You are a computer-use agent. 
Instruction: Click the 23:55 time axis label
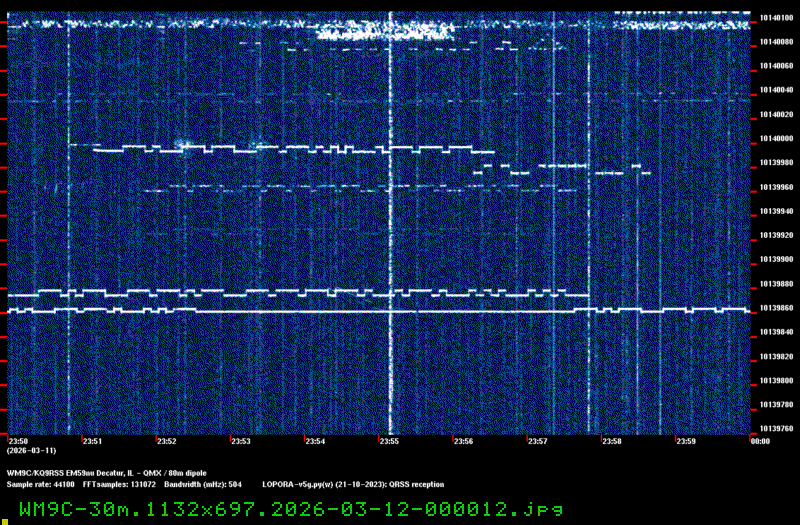coord(389,441)
